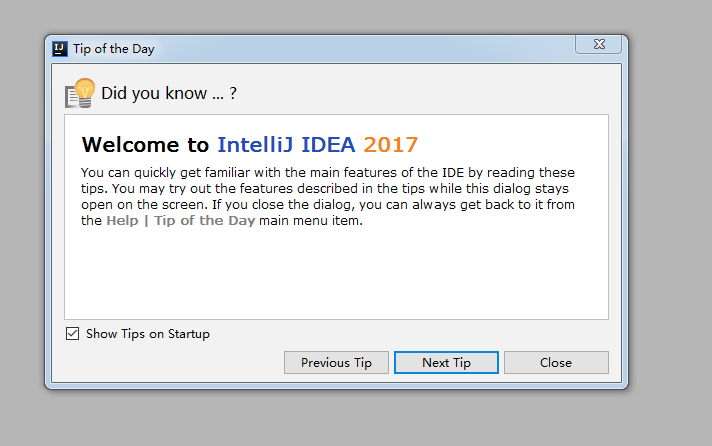Click the lightbulb tip icon

pyautogui.click(x=80, y=93)
